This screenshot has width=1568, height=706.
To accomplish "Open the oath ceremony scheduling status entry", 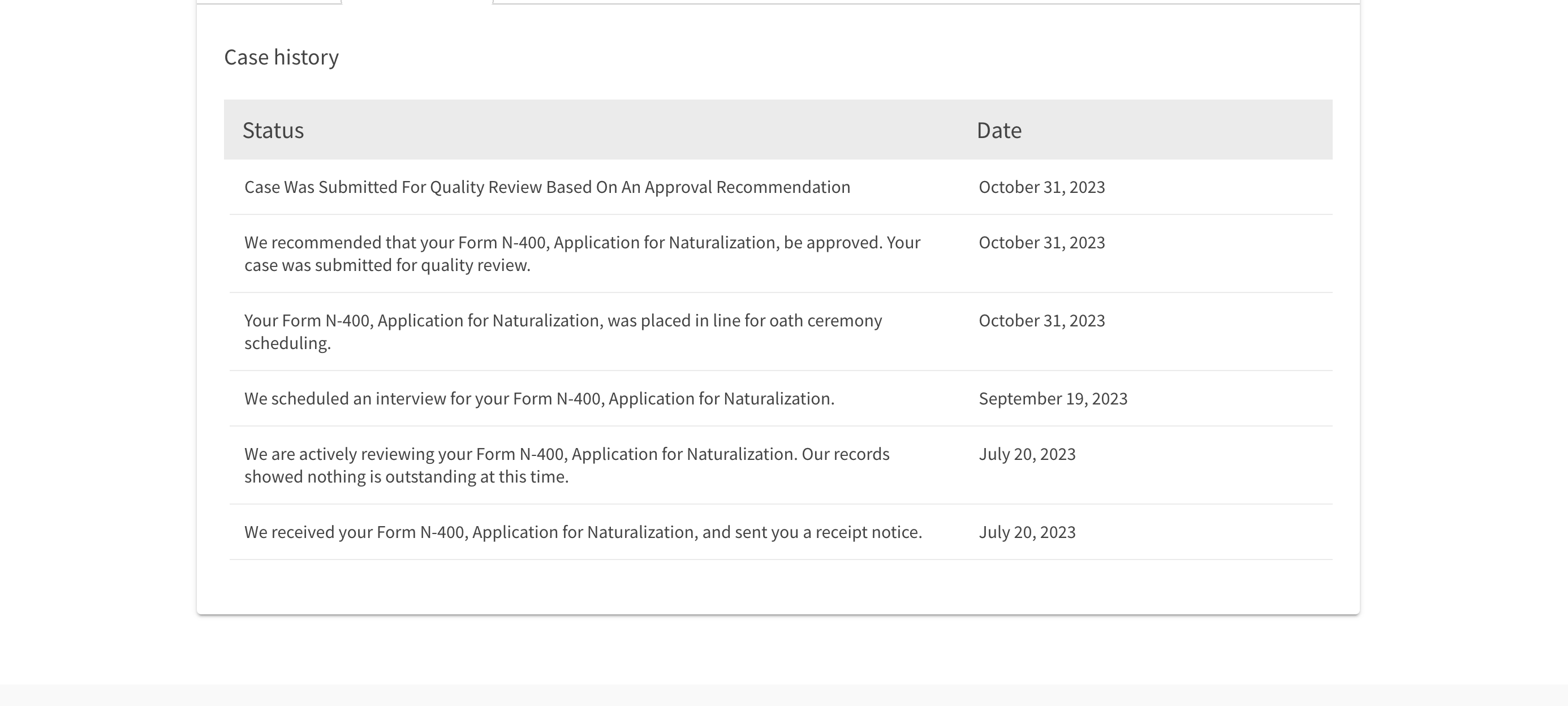I will coord(563,331).
